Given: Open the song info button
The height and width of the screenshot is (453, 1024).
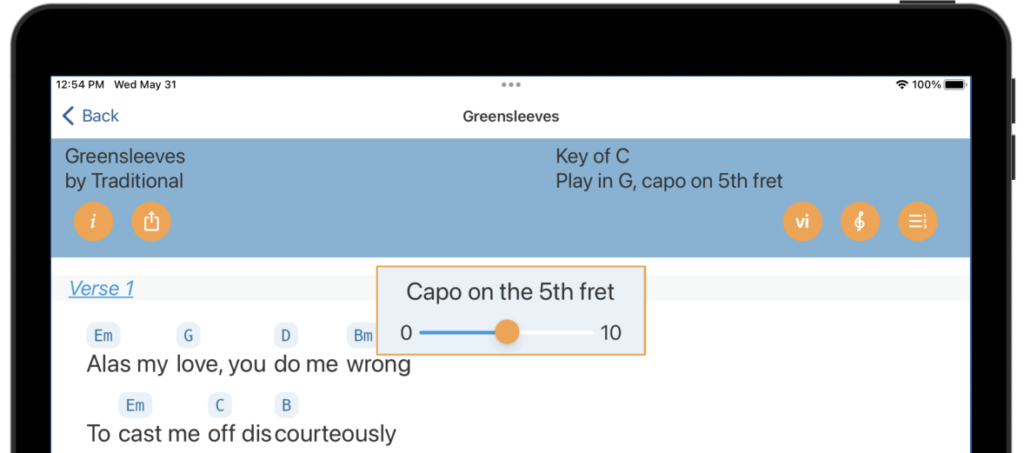Looking at the screenshot, I should pyautogui.click(x=93, y=222).
